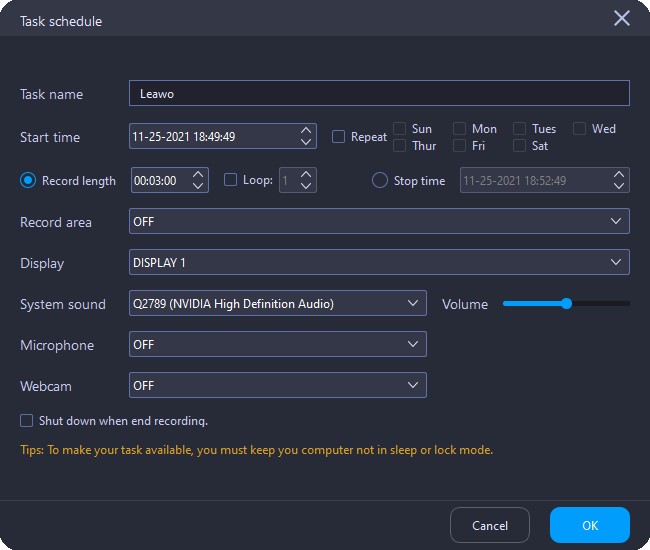Check the Loop checkbox
Screen dimensions: 650x550
231,180
